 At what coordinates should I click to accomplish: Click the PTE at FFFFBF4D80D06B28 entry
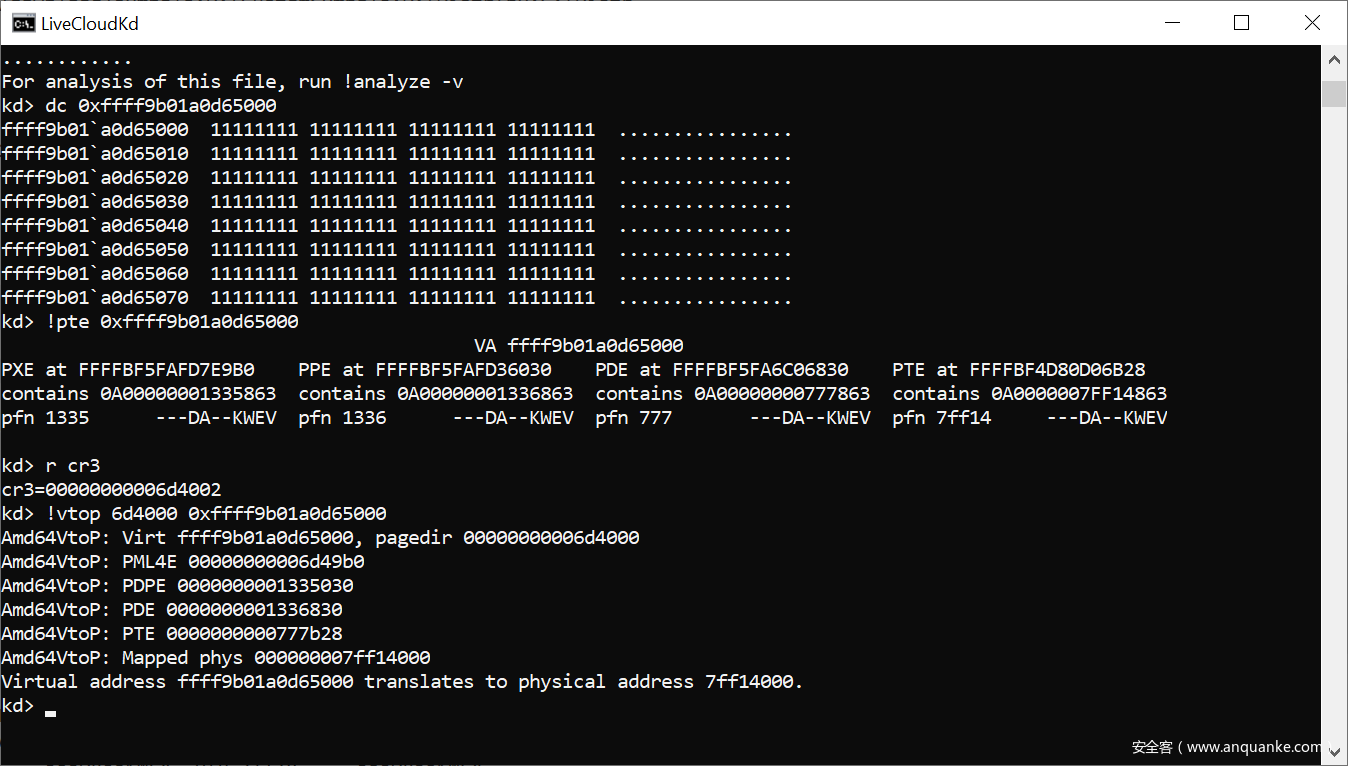[1018, 370]
